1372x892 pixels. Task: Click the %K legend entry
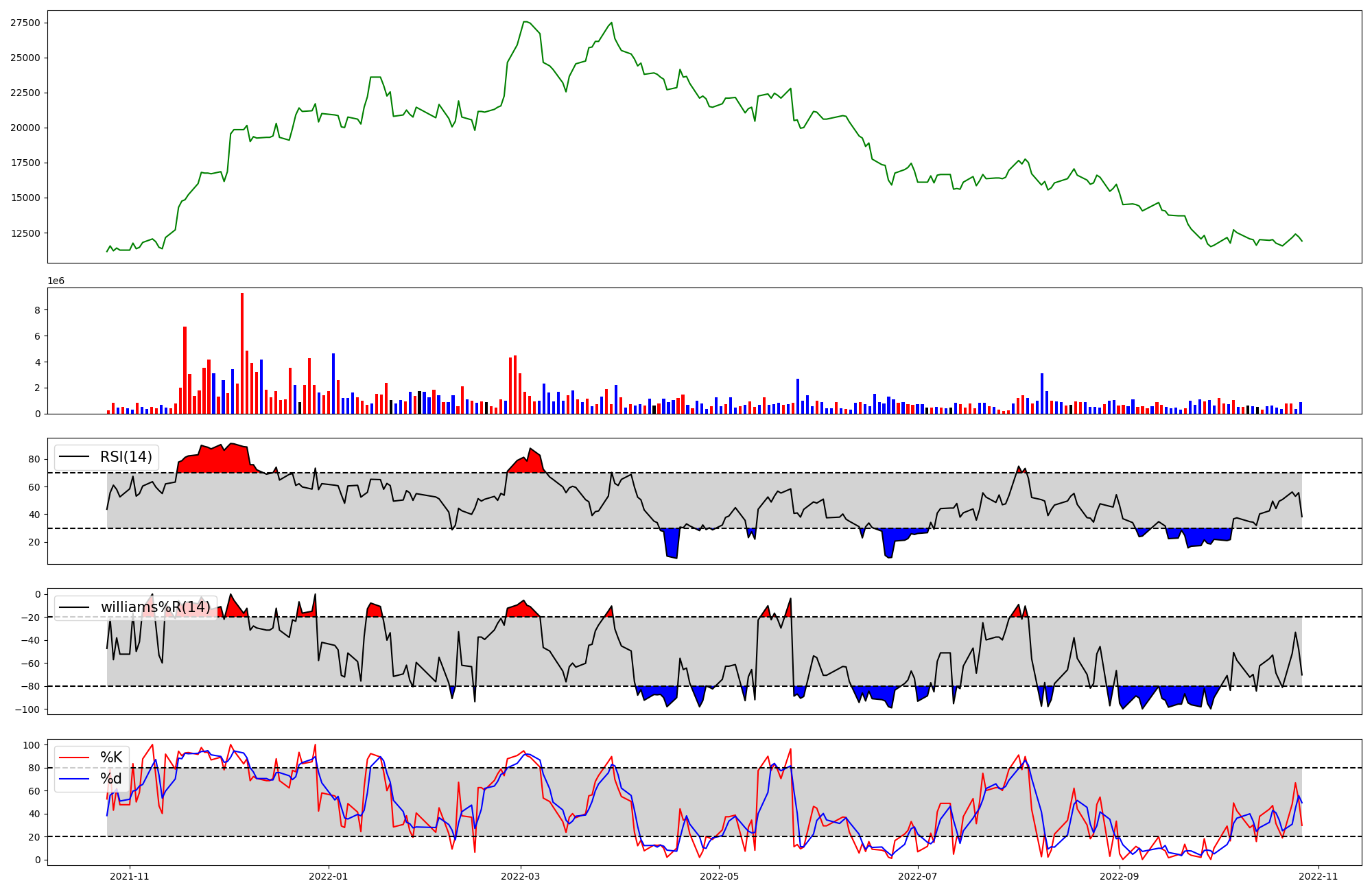point(111,758)
